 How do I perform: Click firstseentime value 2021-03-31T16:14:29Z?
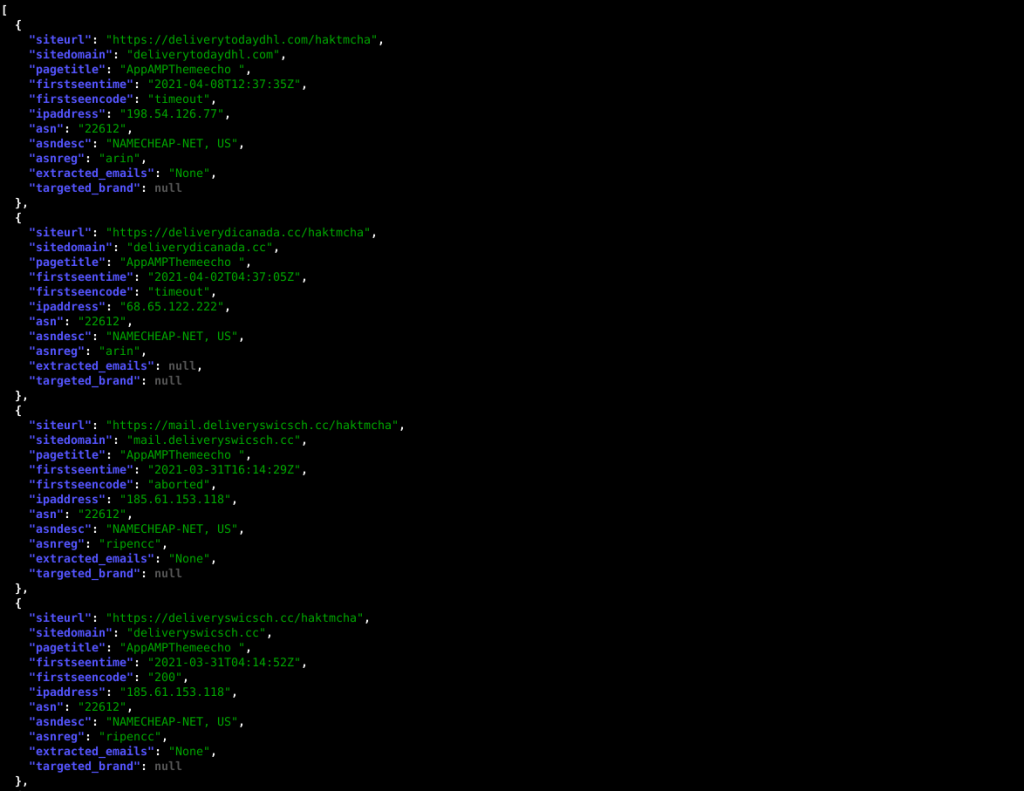pyautogui.click(x=224, y=470)
